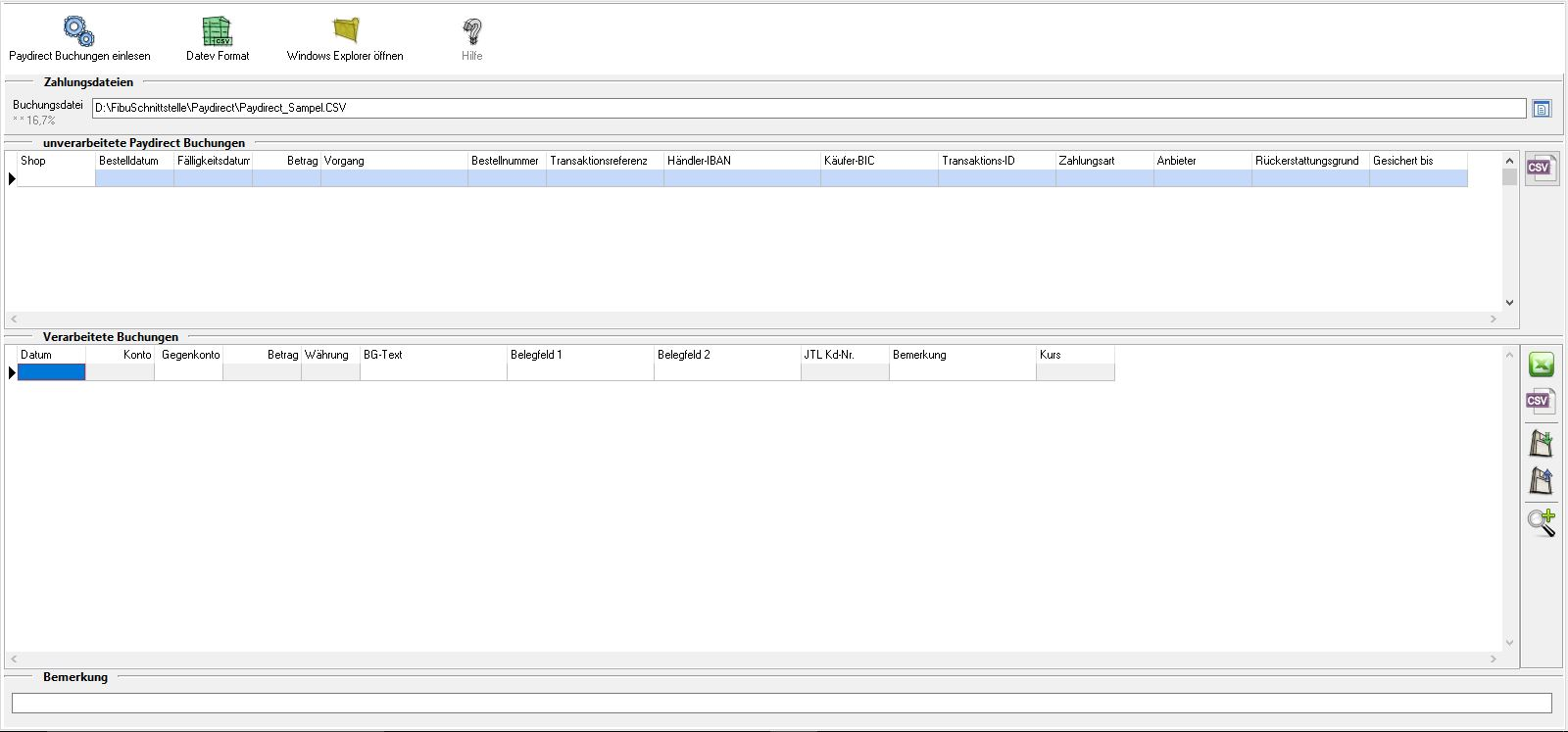Viewport: 1568px width, 732px height.
Task: Click browse icon beside Buchungsdatei path
Action: click(x=1542, y=109)
